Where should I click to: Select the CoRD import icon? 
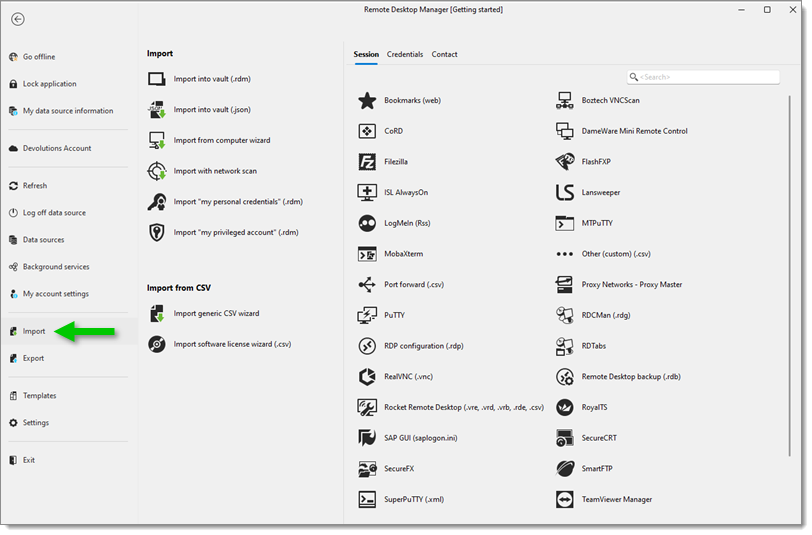tap(367, 131)
